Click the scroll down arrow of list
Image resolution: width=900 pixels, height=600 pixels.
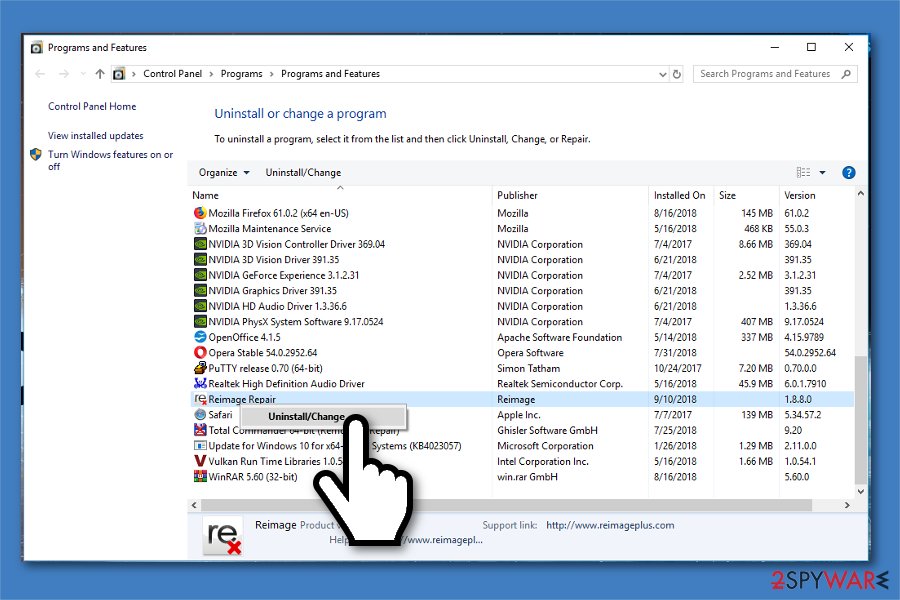(860, 491)
